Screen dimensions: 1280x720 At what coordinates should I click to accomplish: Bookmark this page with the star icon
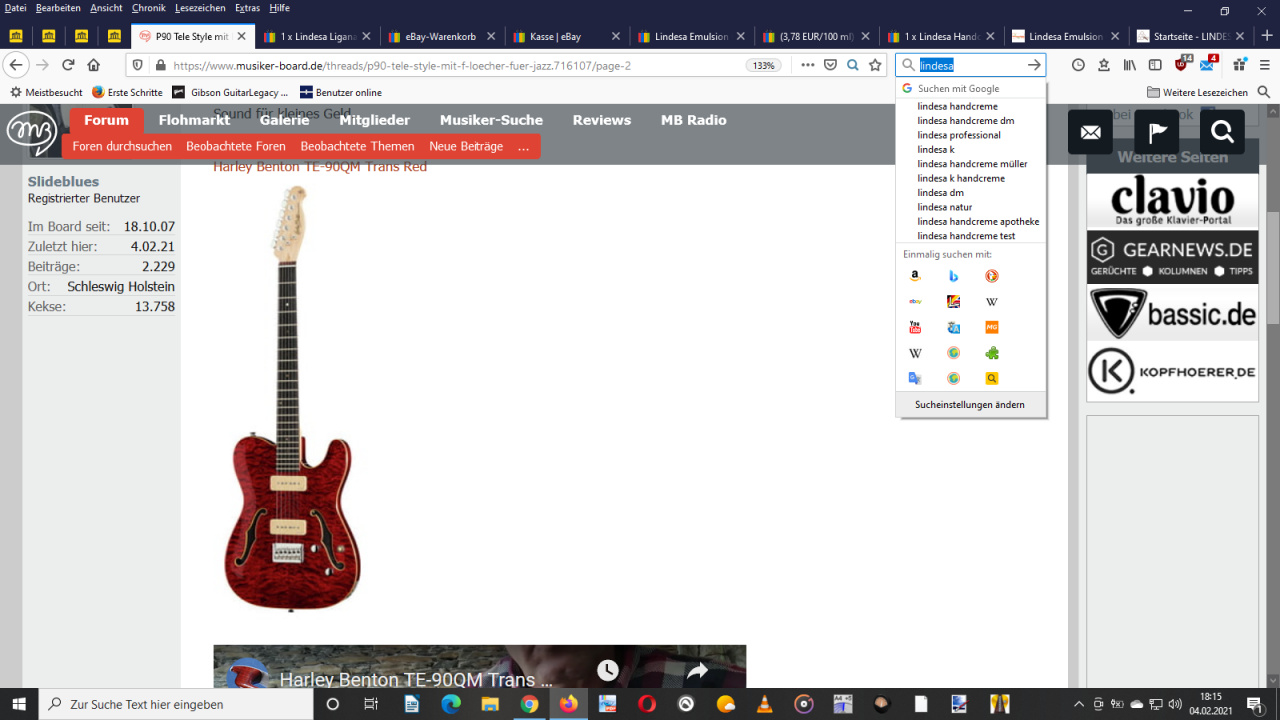(x=875, y=65)
